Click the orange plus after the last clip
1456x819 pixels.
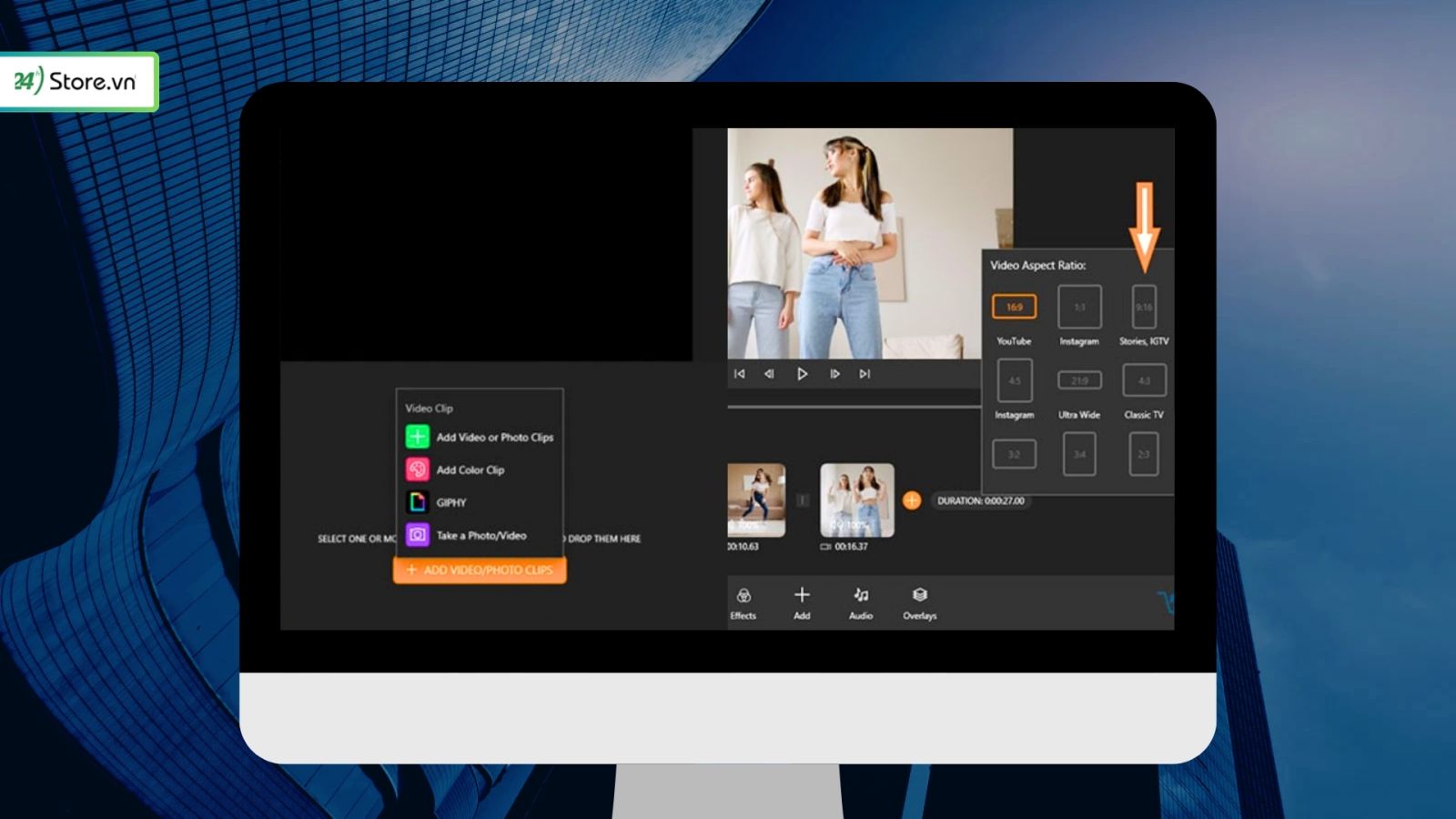[912, 500]
